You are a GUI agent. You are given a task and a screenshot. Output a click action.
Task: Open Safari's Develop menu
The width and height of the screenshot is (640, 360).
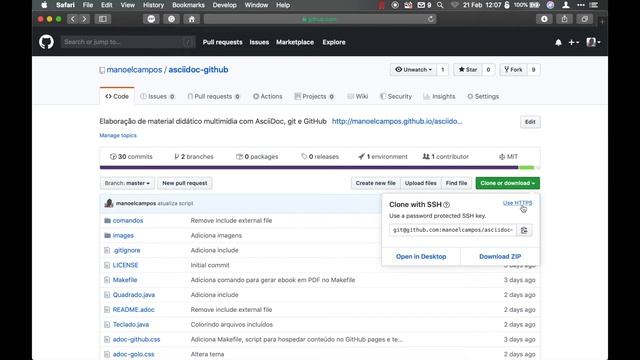pos(224,5)
